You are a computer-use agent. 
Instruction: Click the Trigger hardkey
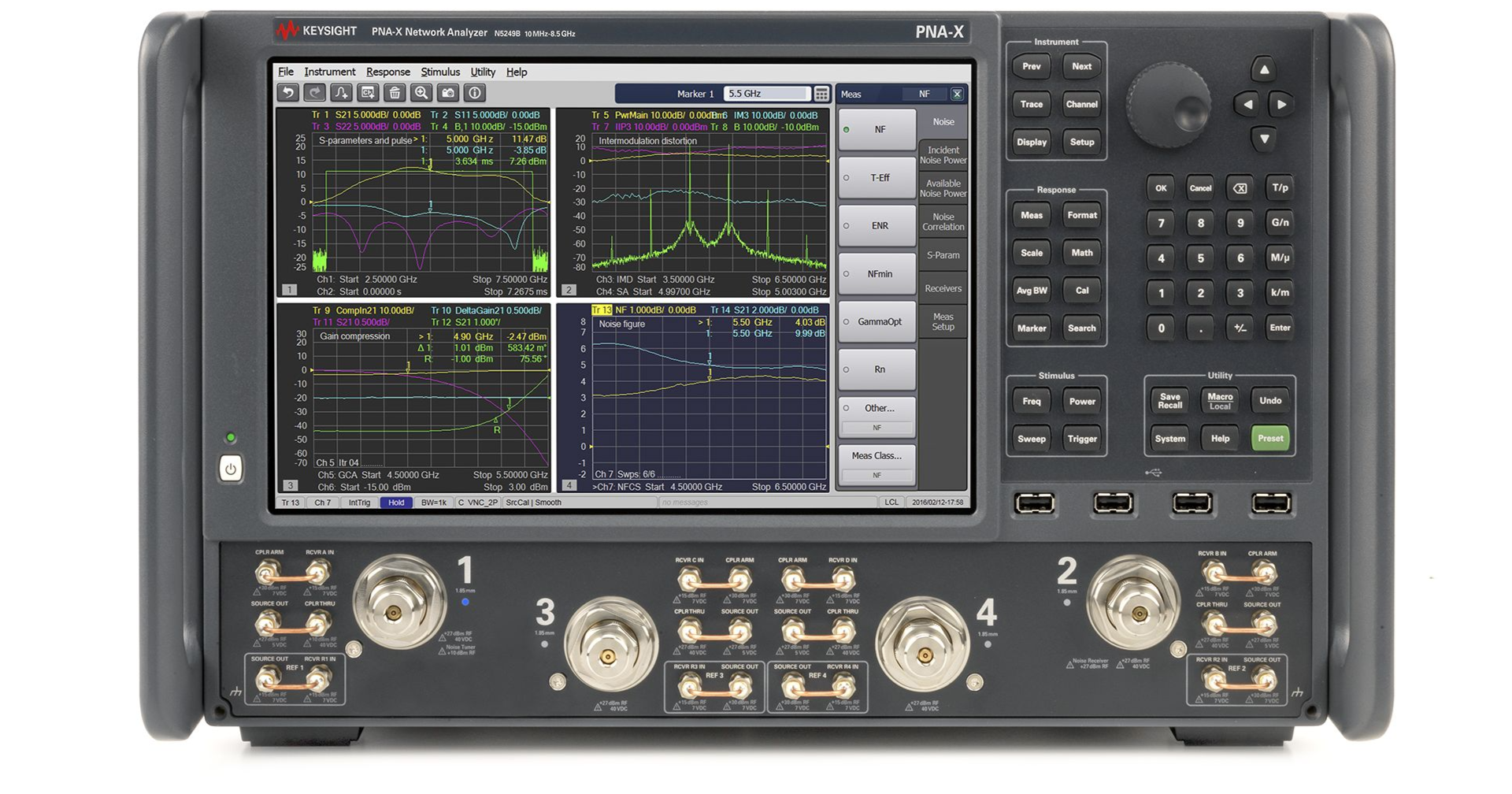pyautogui.click(x=1082, y=439)
